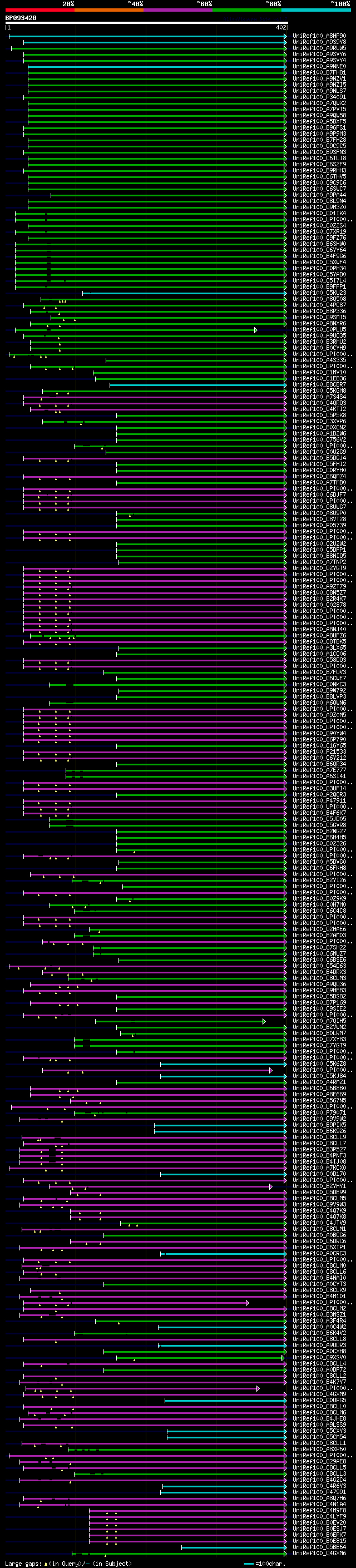Select label UniRef100_A9PA44
The width and height of the screenshot is (356, 1568).
(319, 195)
